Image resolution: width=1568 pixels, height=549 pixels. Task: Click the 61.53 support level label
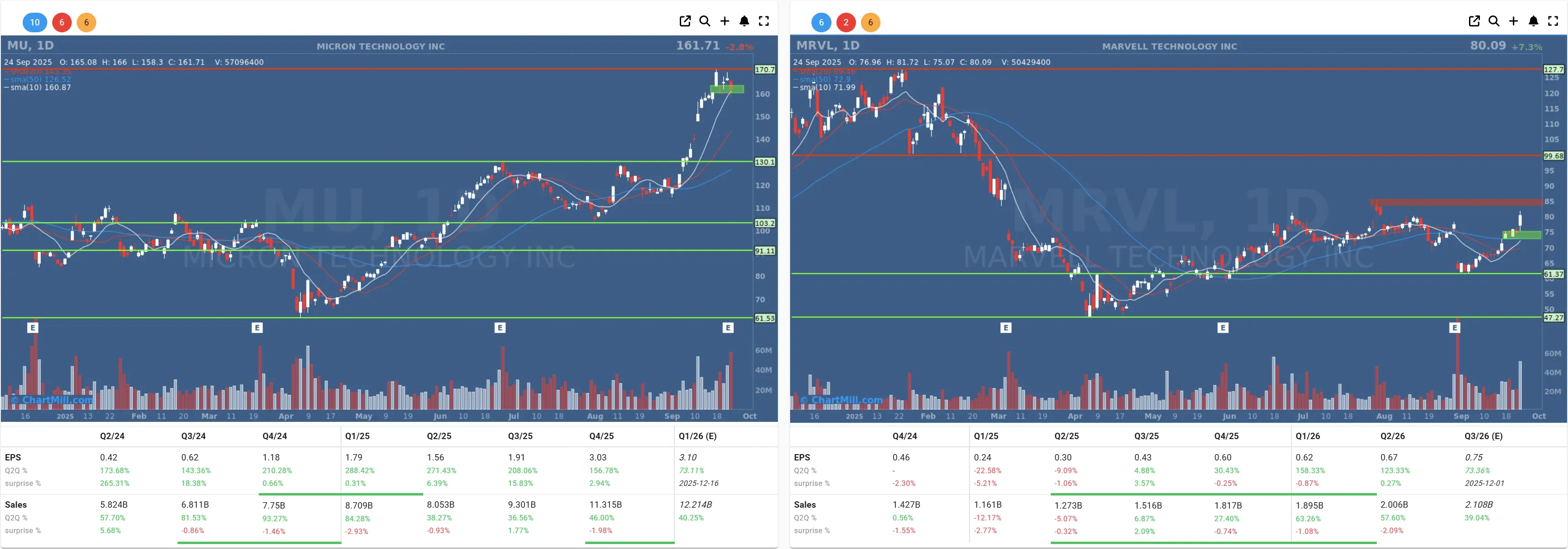[765, 318]
